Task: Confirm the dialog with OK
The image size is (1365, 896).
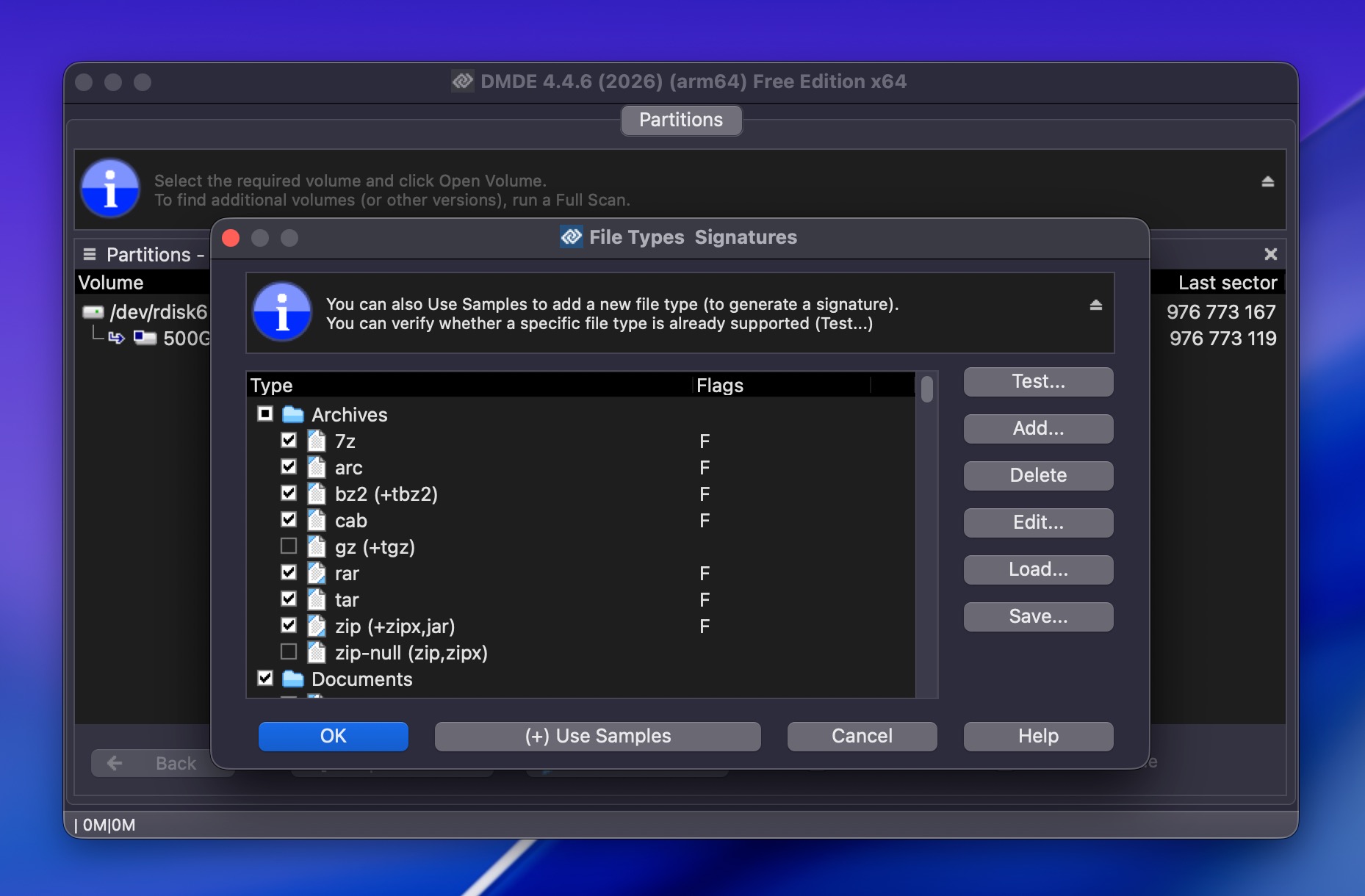Action: 333,736
